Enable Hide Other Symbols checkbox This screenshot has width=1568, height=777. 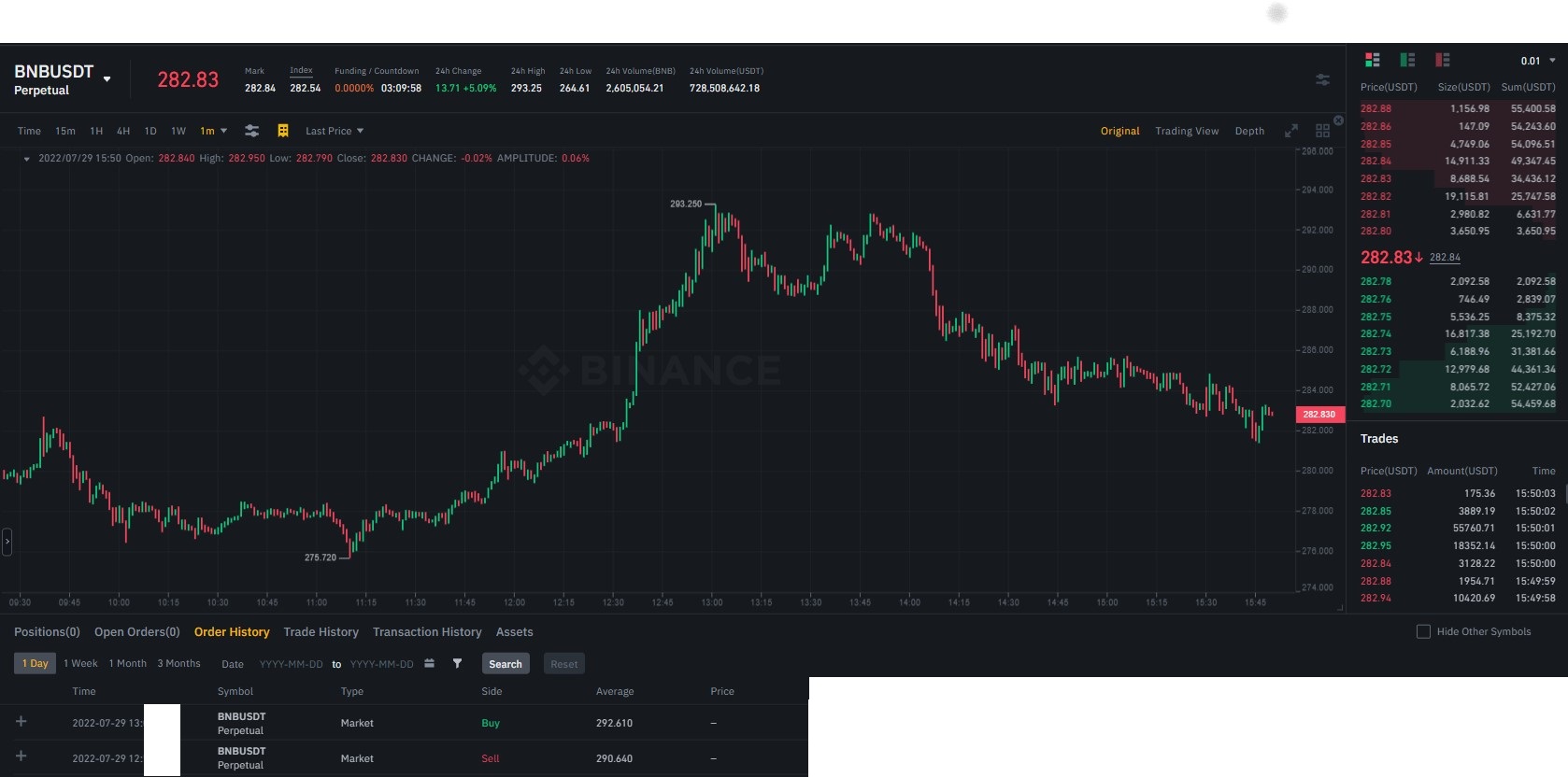point(1423,631)
